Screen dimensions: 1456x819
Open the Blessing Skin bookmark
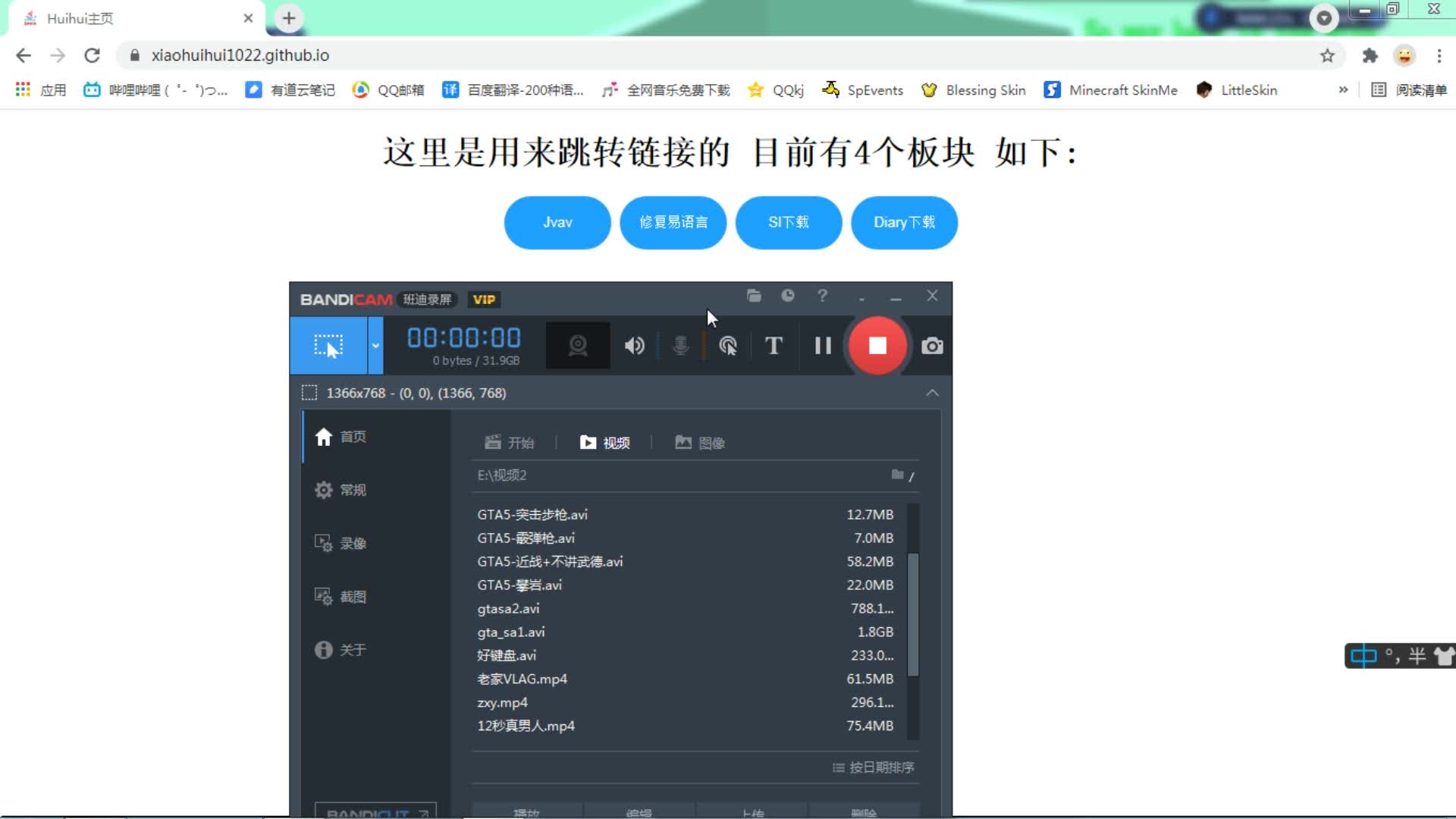973,90
